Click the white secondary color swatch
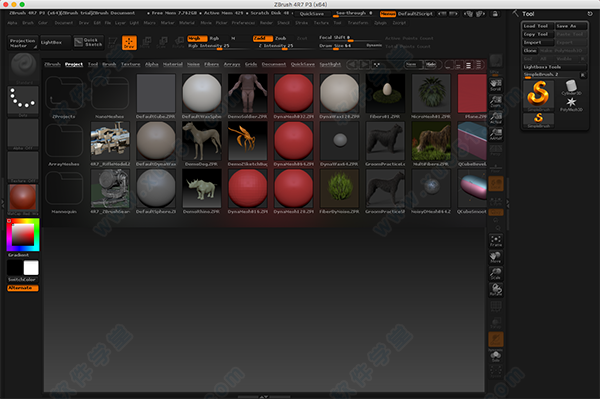 [x=31, y=268]
